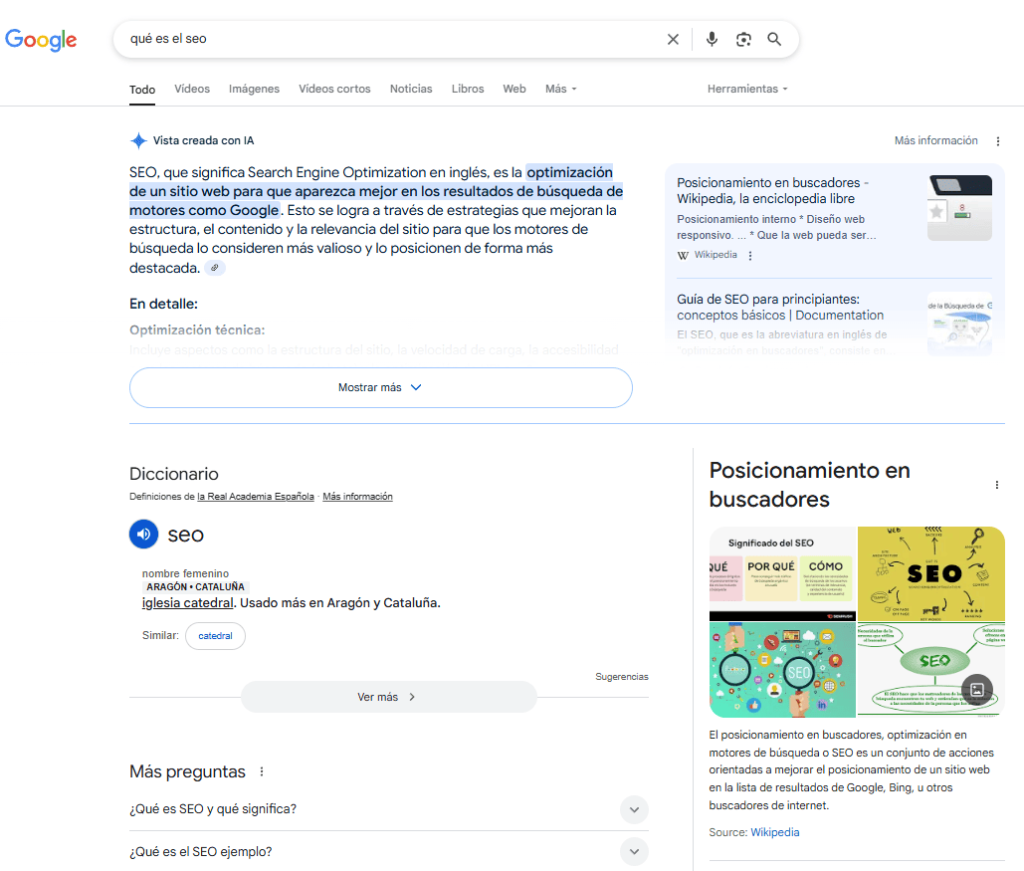
Task: Click the 'nombre femenino' label
Action: [185, 574]
